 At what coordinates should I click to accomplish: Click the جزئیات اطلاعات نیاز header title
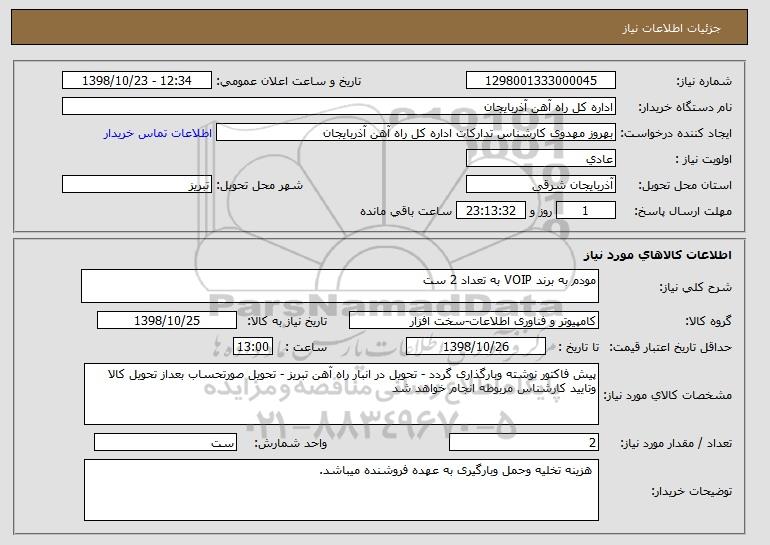coord(671,28)
